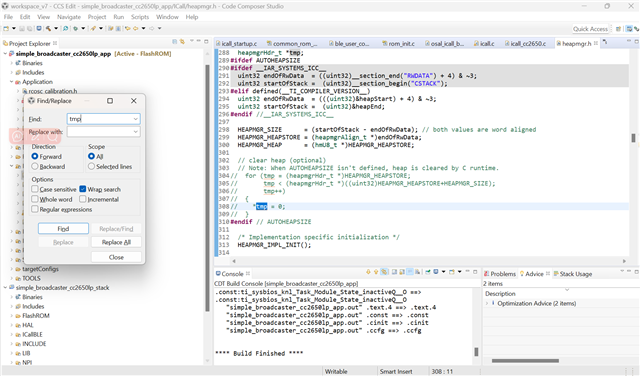Screen dimensions: 640x376
Task: Open the Scripts menu
Action: [x=140, y=17]
